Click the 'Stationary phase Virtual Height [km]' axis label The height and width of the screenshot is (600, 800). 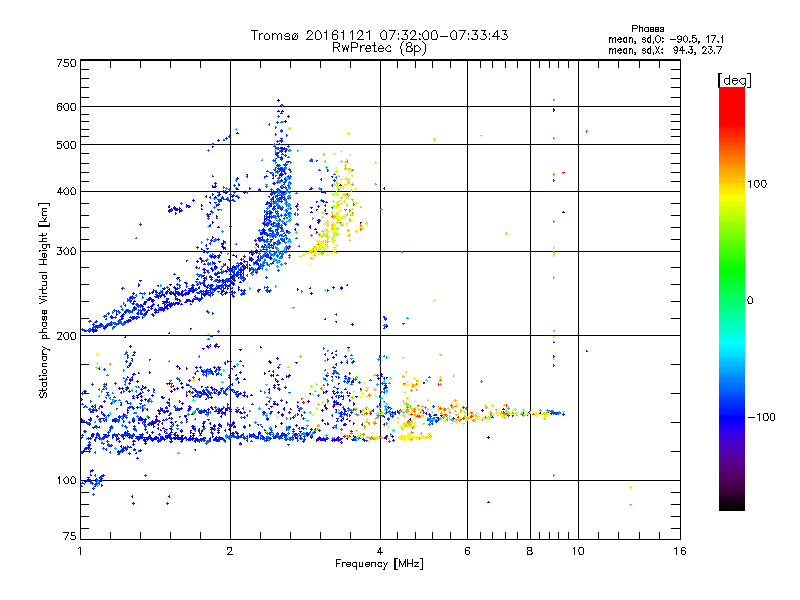[x=44, y=300]
